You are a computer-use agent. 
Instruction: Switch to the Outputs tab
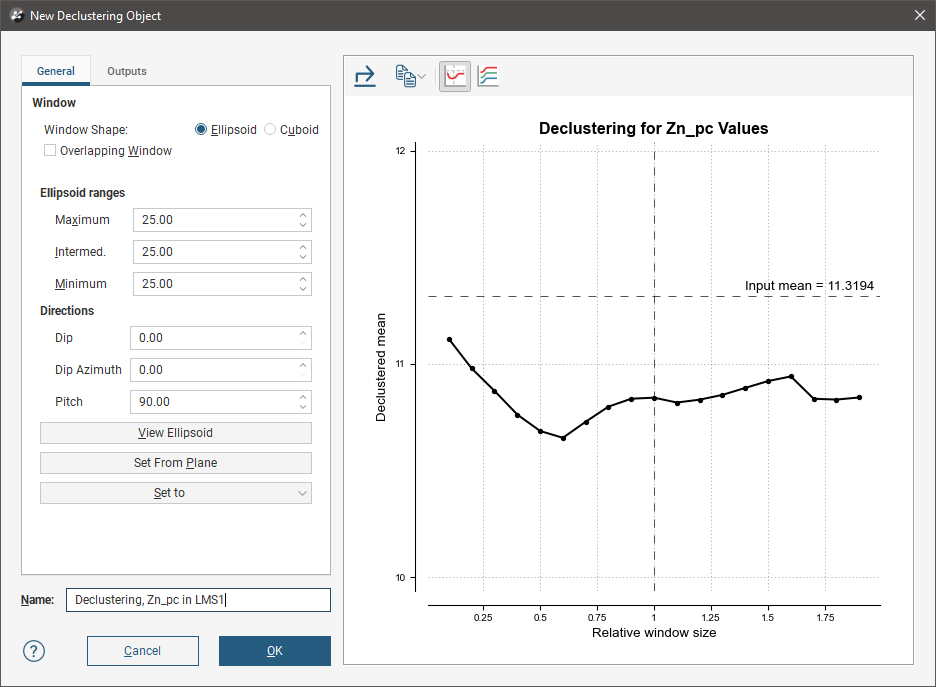[127, 71]
